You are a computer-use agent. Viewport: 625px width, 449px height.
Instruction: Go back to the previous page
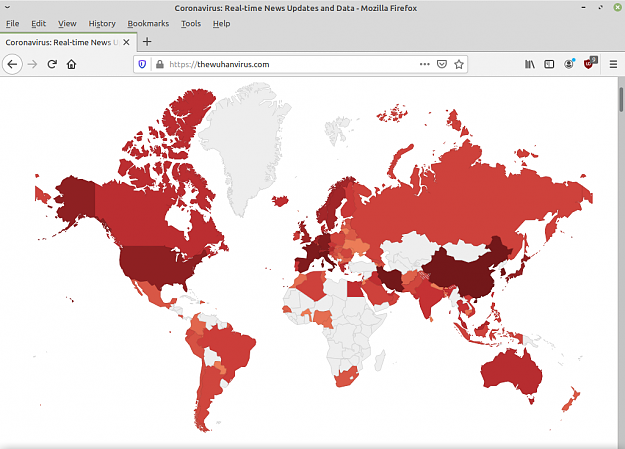click(12, 64)
